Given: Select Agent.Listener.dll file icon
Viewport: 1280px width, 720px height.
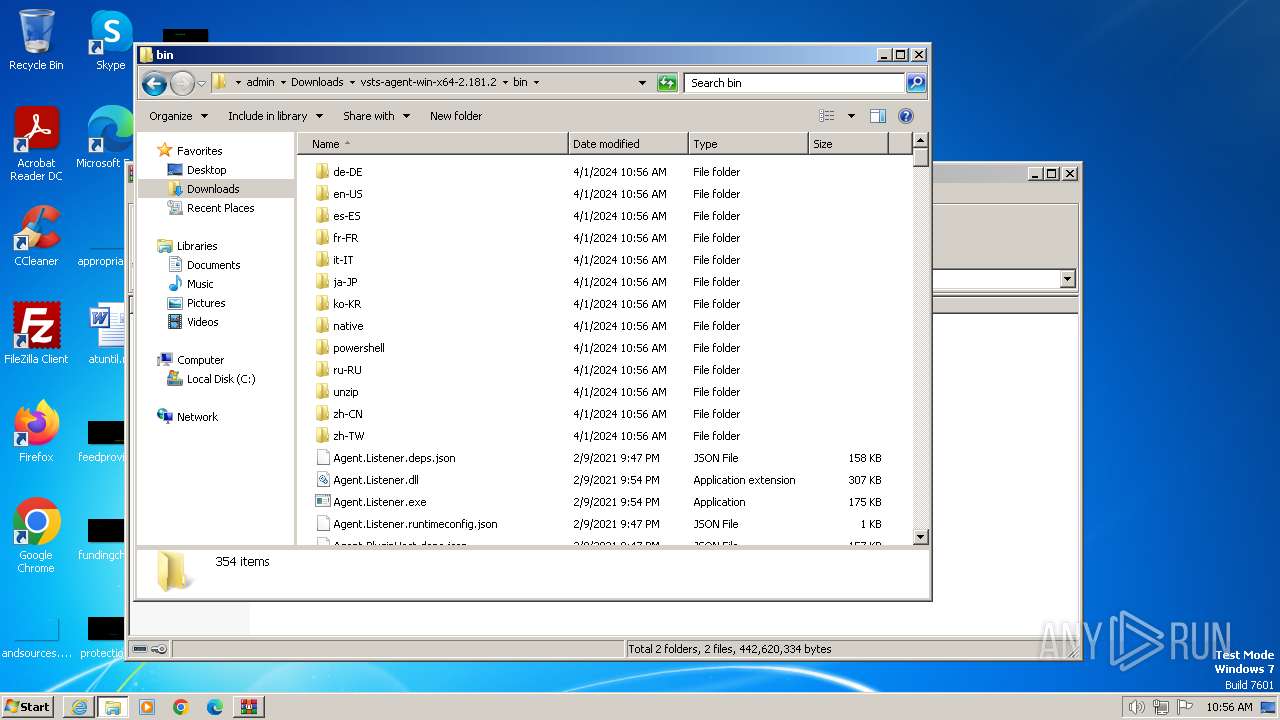Looking at the screenshot, I should coord(322,480).
